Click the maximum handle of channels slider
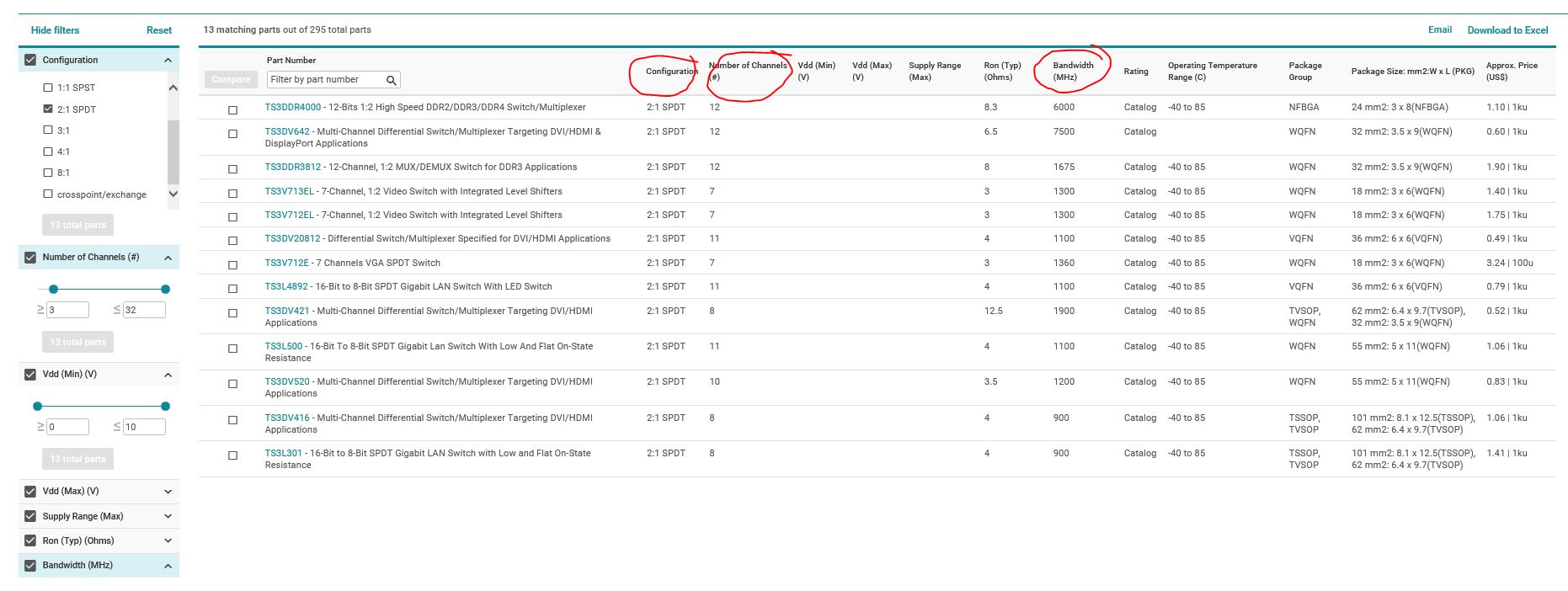This screenshot has width=1568, height=591. pyautogui.click(x=165, y=290)
